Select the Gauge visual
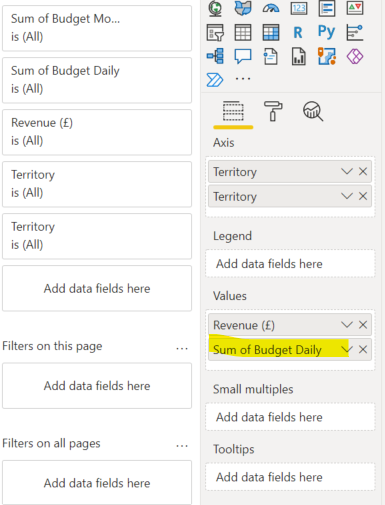This screenshot has height=505, width=385. tap(271, 8)
